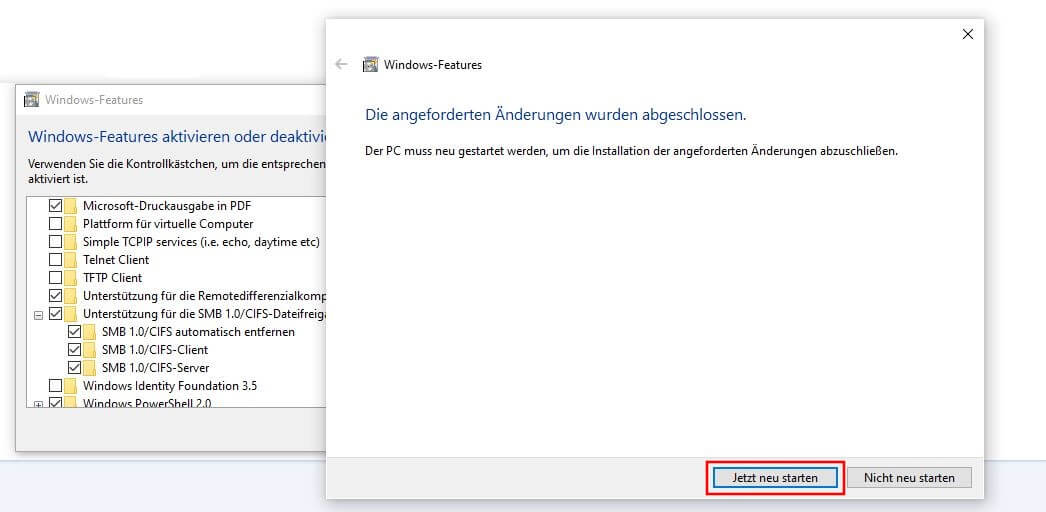Uncheck Microsoft-Druckausgabe in PDF checkbox

[x=55, y=205]
